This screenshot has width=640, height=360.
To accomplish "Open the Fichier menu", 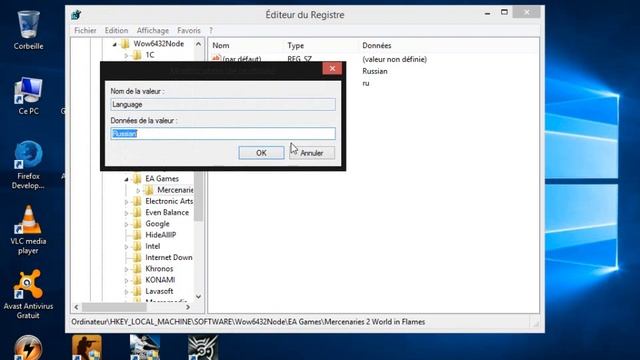I will point(85,31).
